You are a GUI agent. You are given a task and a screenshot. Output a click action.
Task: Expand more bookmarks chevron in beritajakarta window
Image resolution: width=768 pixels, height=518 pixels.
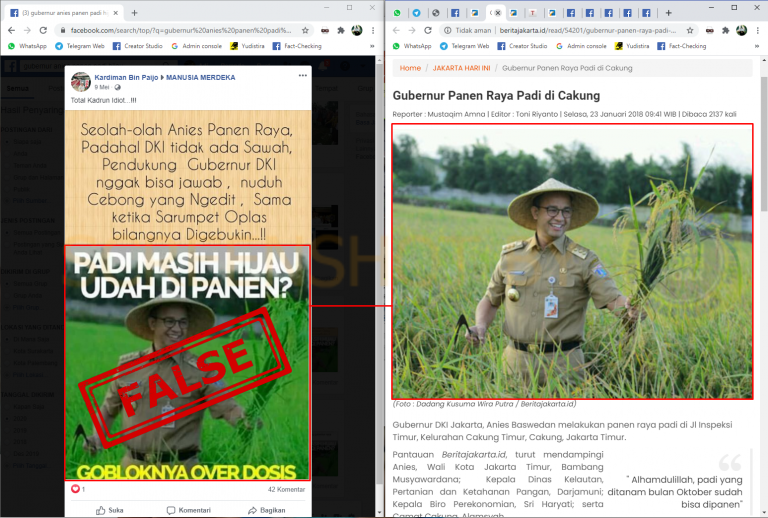(757, 46)
